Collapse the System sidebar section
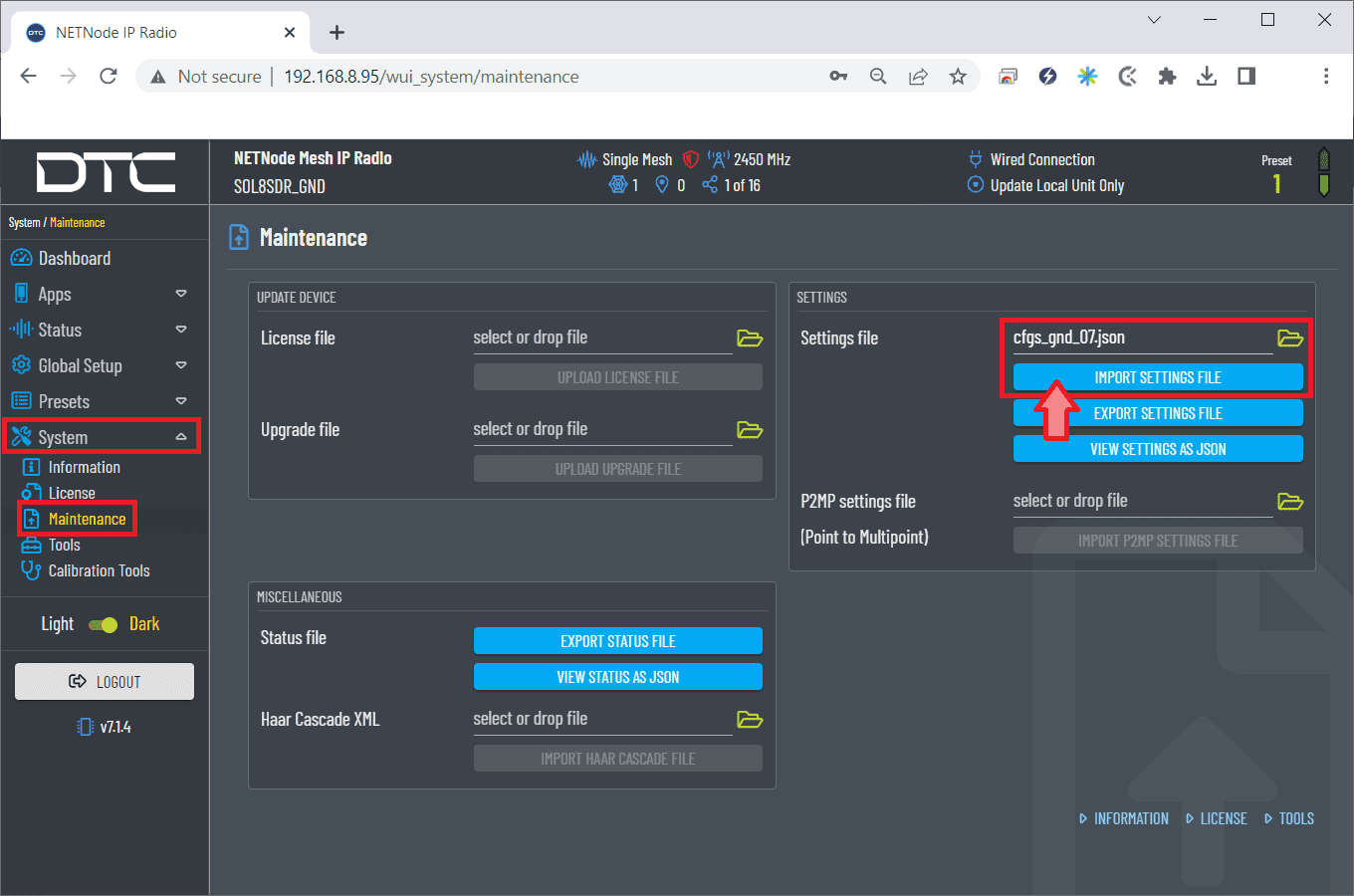Screen dimensions: 1354x896 tap(181, 438)
